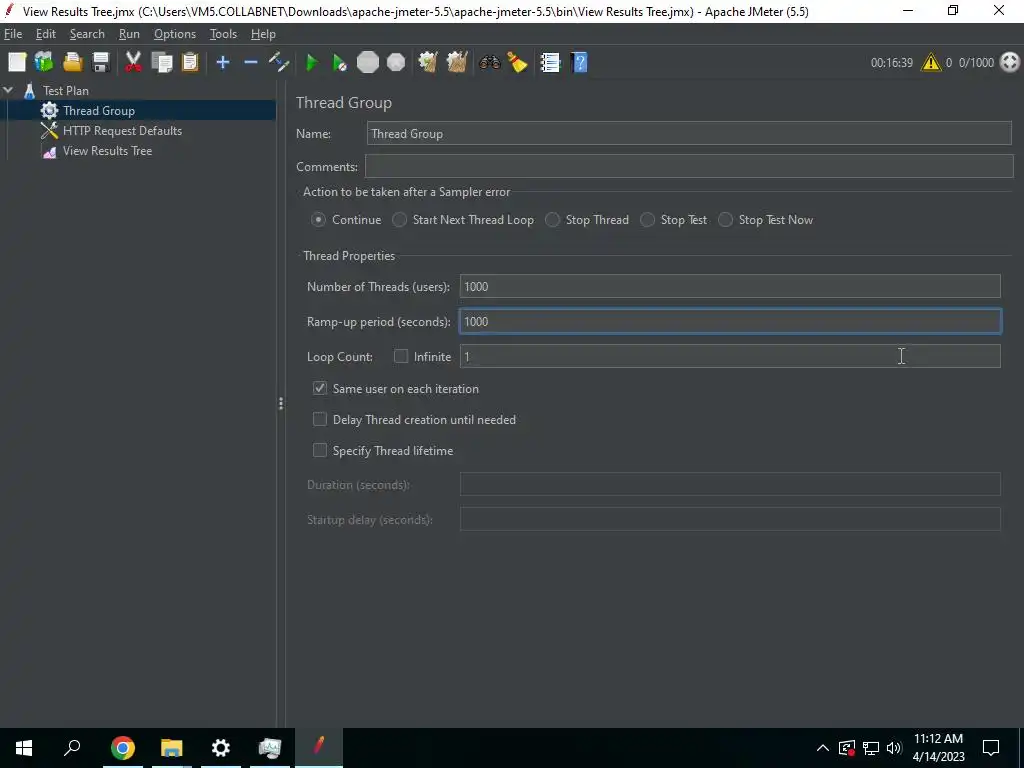Click the Number of Threads field
Screen dimensions: 1024x768
click(x=730, y=286)
